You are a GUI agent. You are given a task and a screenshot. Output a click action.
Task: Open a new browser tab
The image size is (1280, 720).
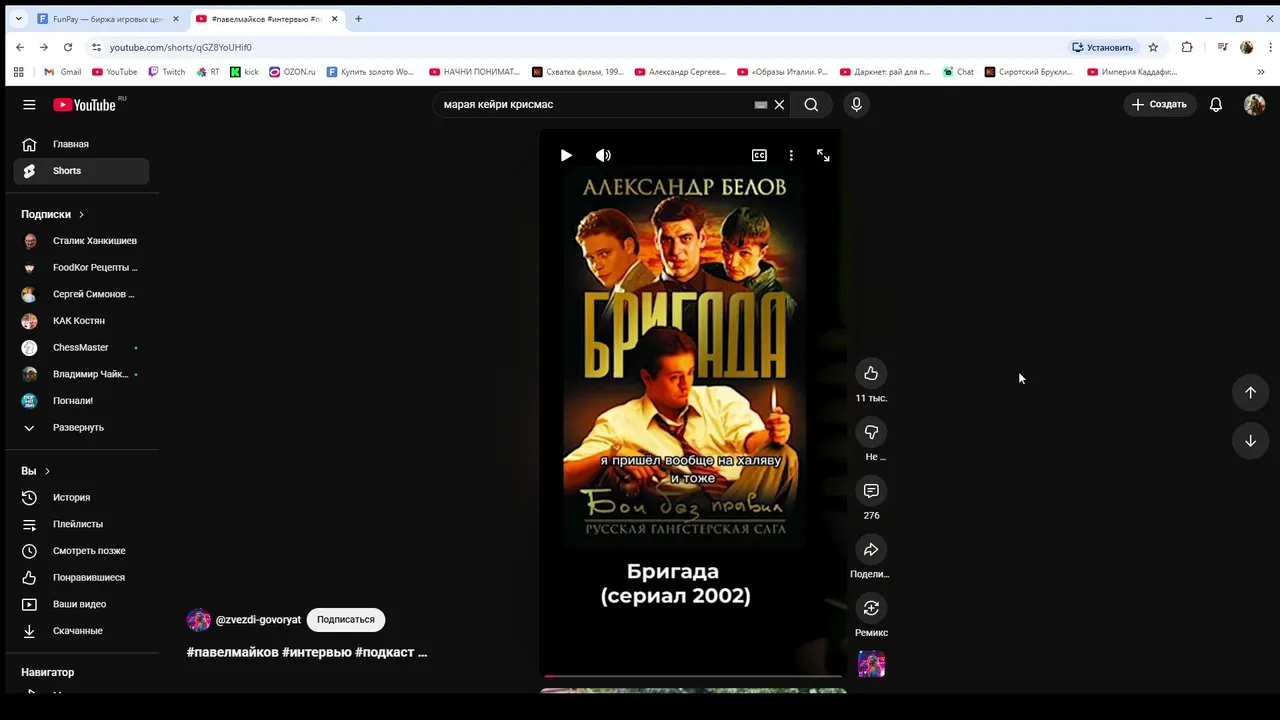click(x=358, y=19)
